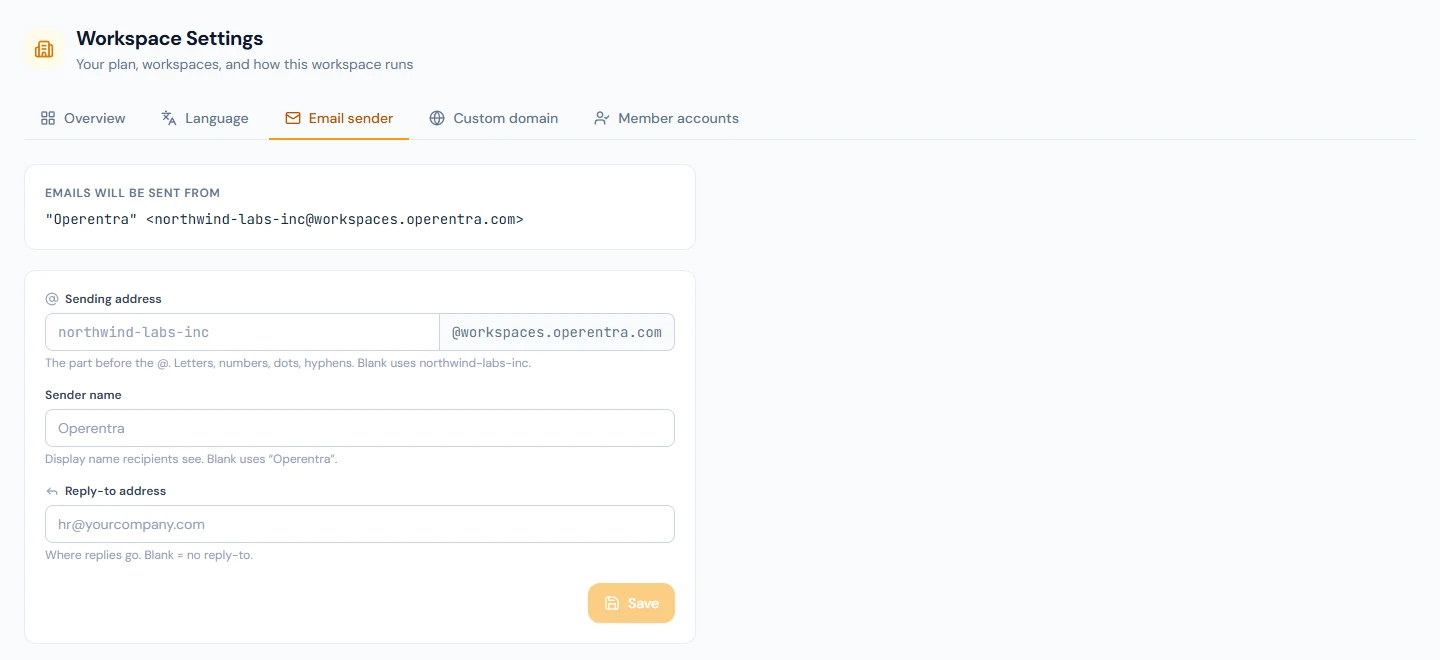1440x660 pixels.
Task: Click the Reply-to address label
Action: (x=115, y=491)
